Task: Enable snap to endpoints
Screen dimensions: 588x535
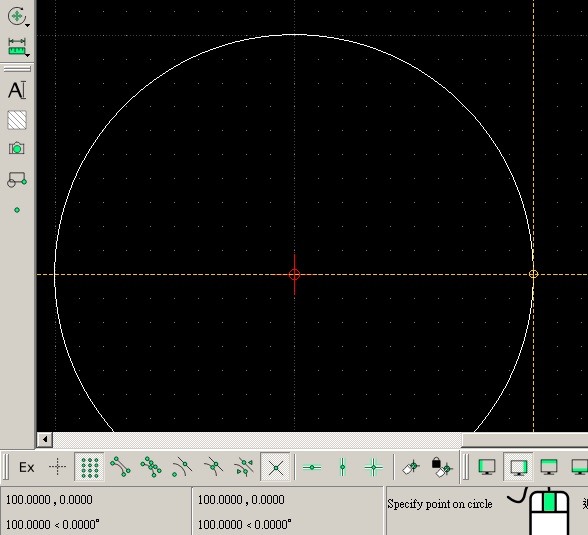Action: [x=120, y=467]
